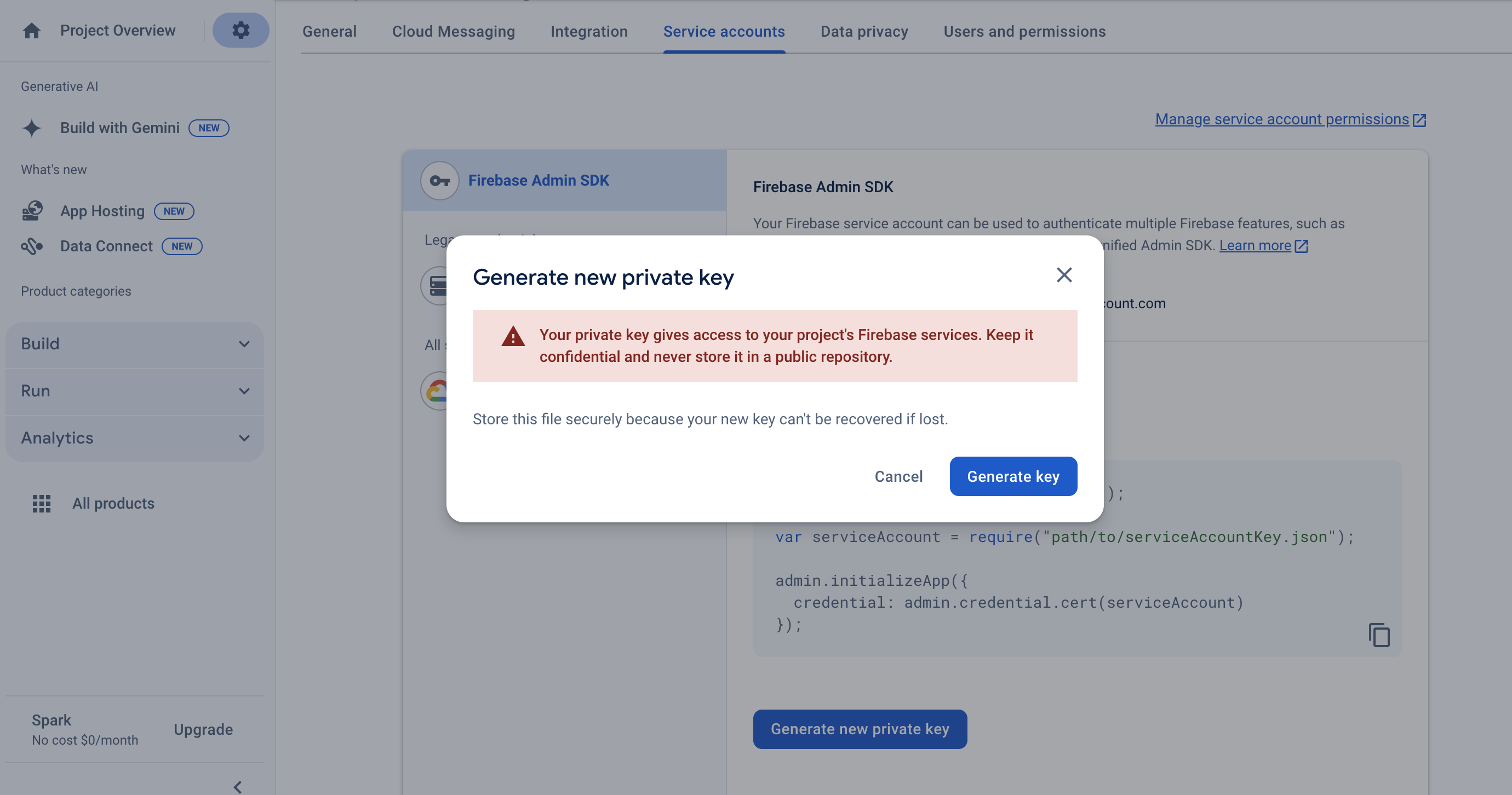This screenshot has height=795, width=1512.
Task: Click the credential admin.credential.cert code line
Action: [1018, 603]
